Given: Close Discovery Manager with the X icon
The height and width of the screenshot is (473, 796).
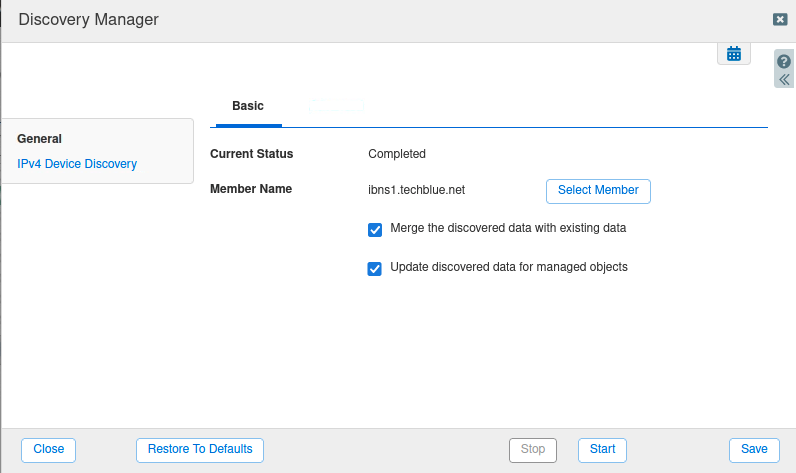Looking at the screenshot, I should [x=779, y=19].
